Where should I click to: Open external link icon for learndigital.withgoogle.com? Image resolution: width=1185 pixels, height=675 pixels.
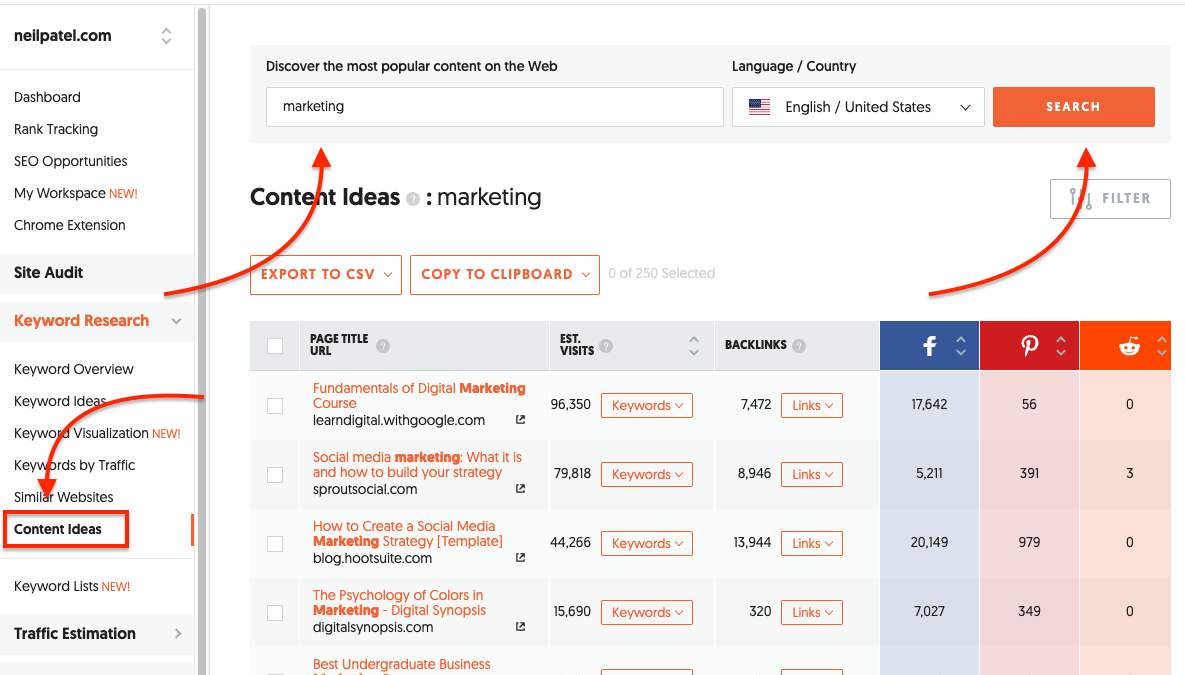click(x=520, y=420)
